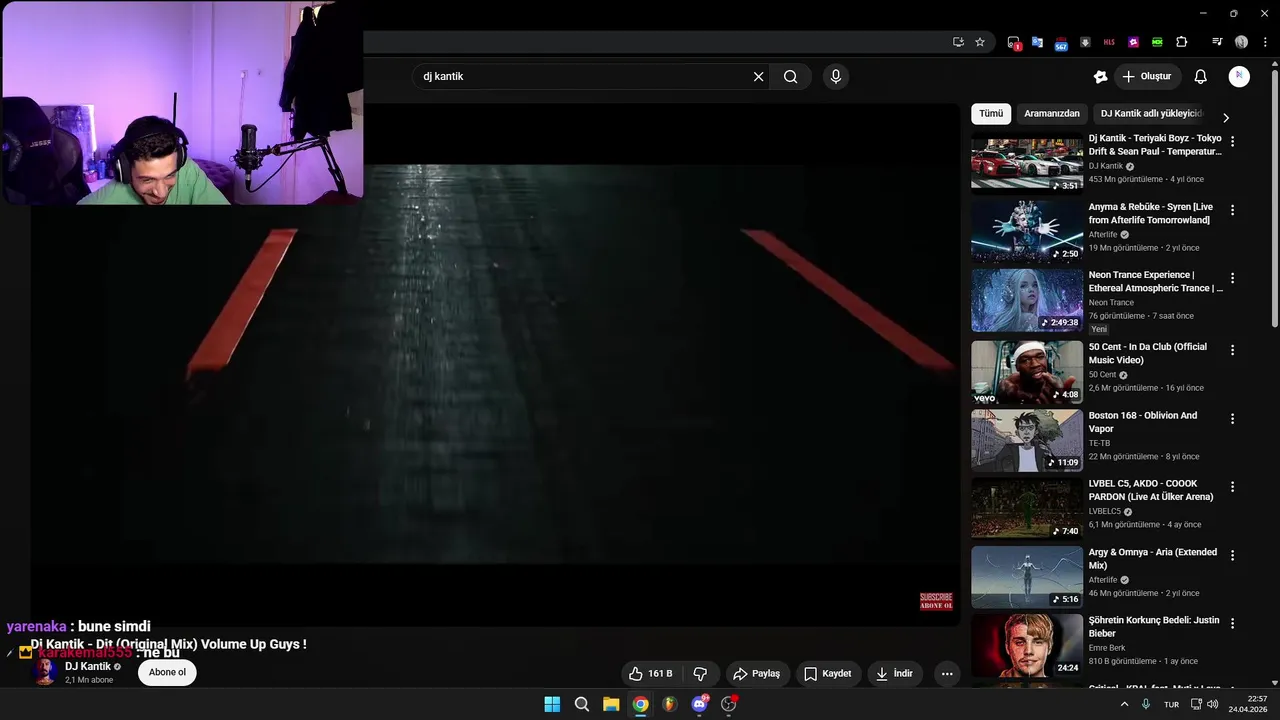Open File Explorer from the taskbar
Image resolution: width=1280 pixels, height=720 pixels.
(x=611, y=704)
